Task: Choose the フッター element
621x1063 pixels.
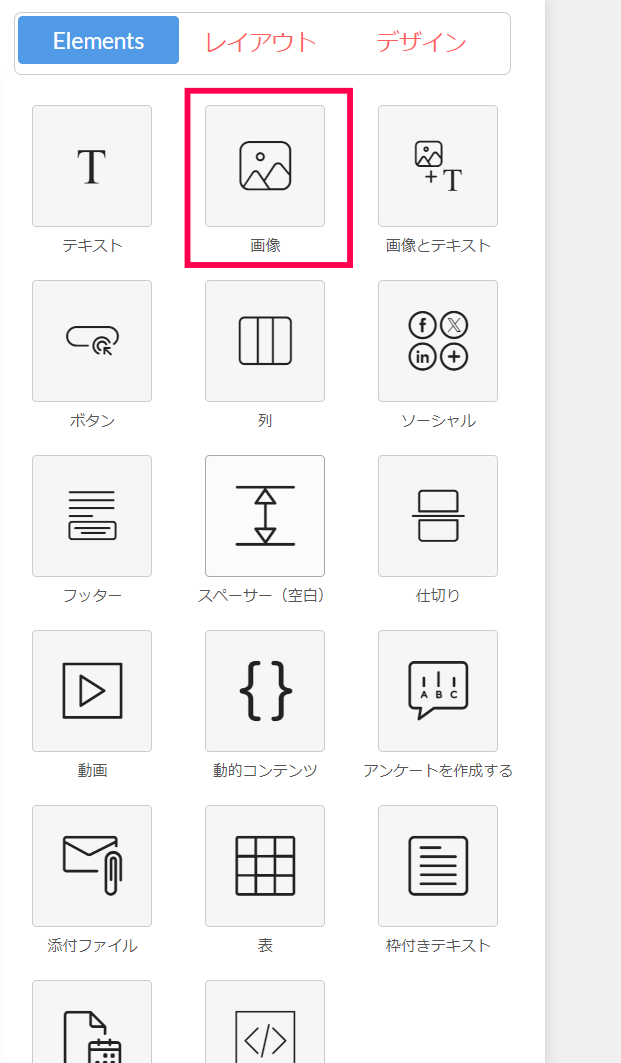Action: coord(92,516)
